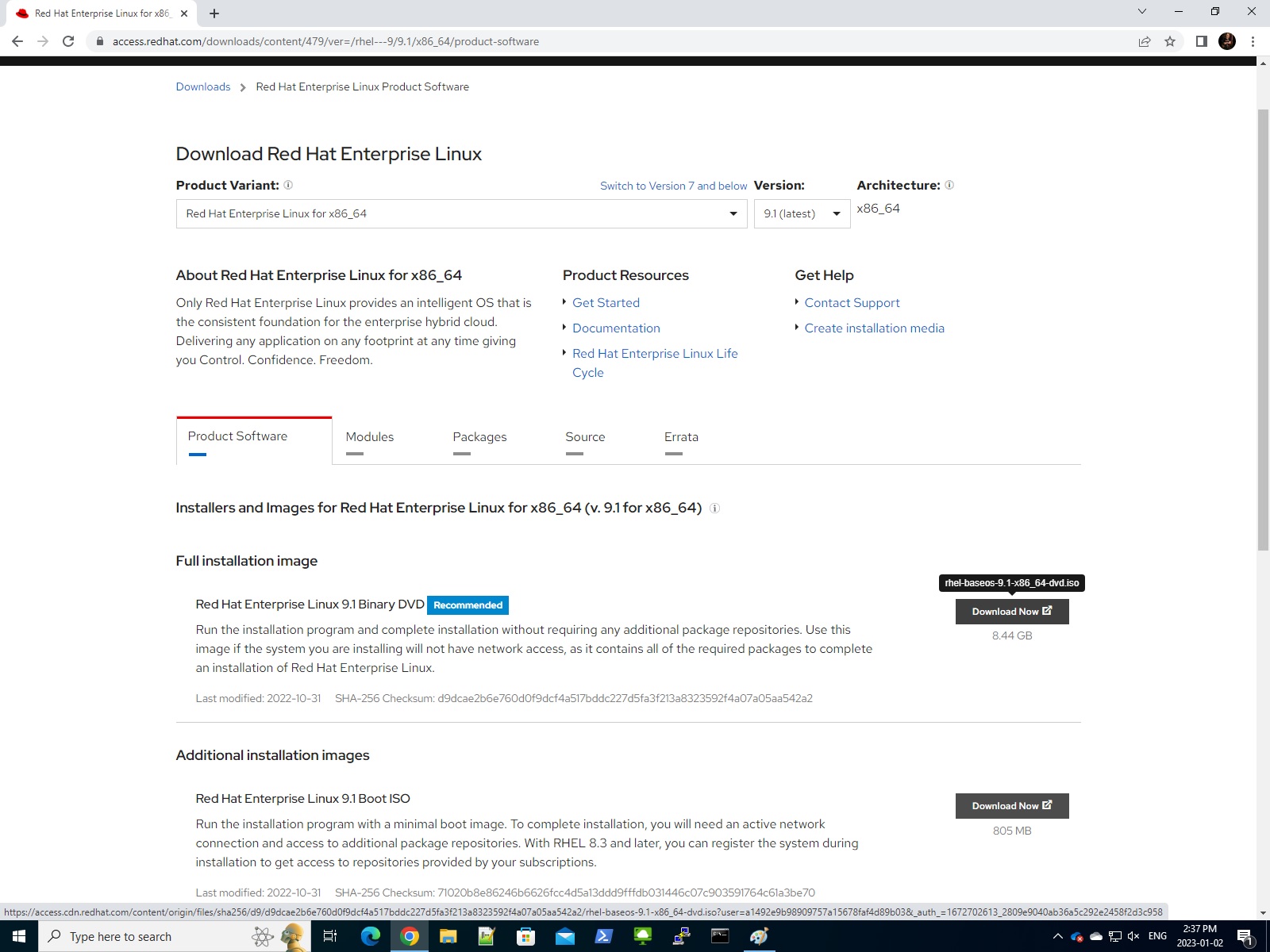Show hidden system tray icons
The width and height of the screenshot is (1270, 952).
(x=1057, y=936)
